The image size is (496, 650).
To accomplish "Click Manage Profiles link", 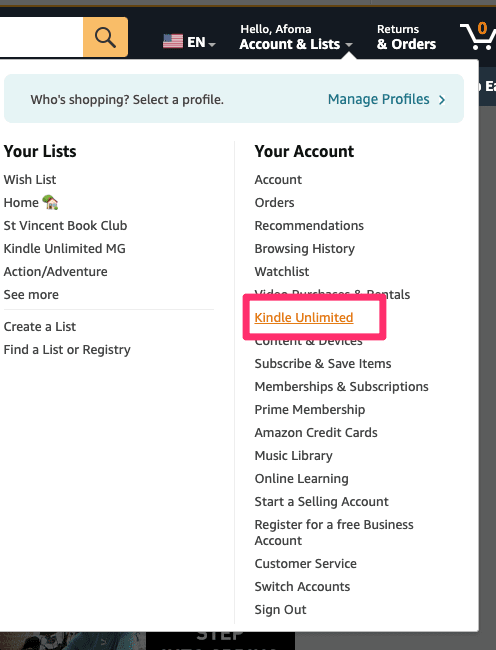I will pyautogui.click(x=378, y=99).
